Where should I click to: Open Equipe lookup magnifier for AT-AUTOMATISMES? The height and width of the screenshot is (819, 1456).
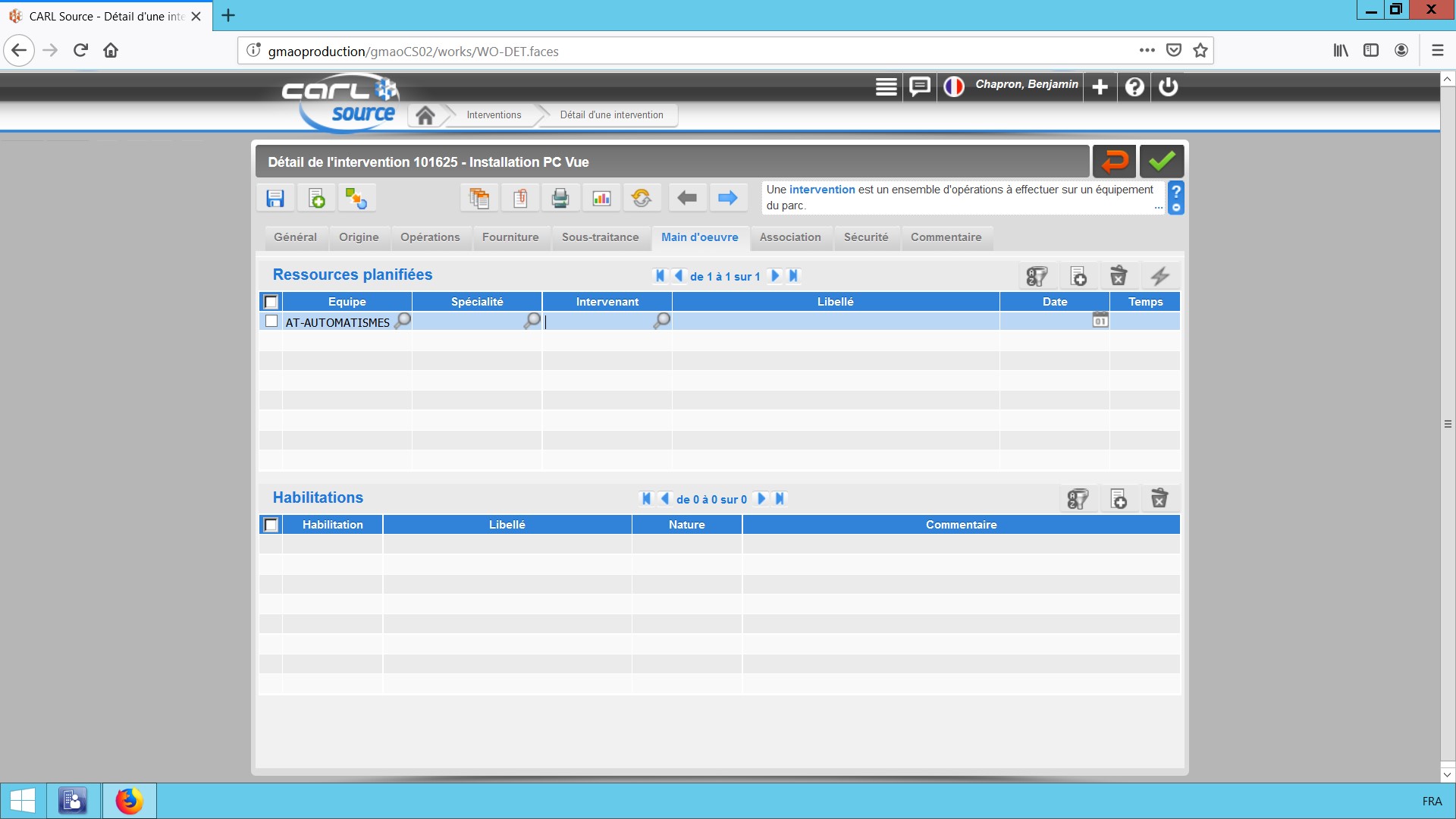[x=403, y=321]
